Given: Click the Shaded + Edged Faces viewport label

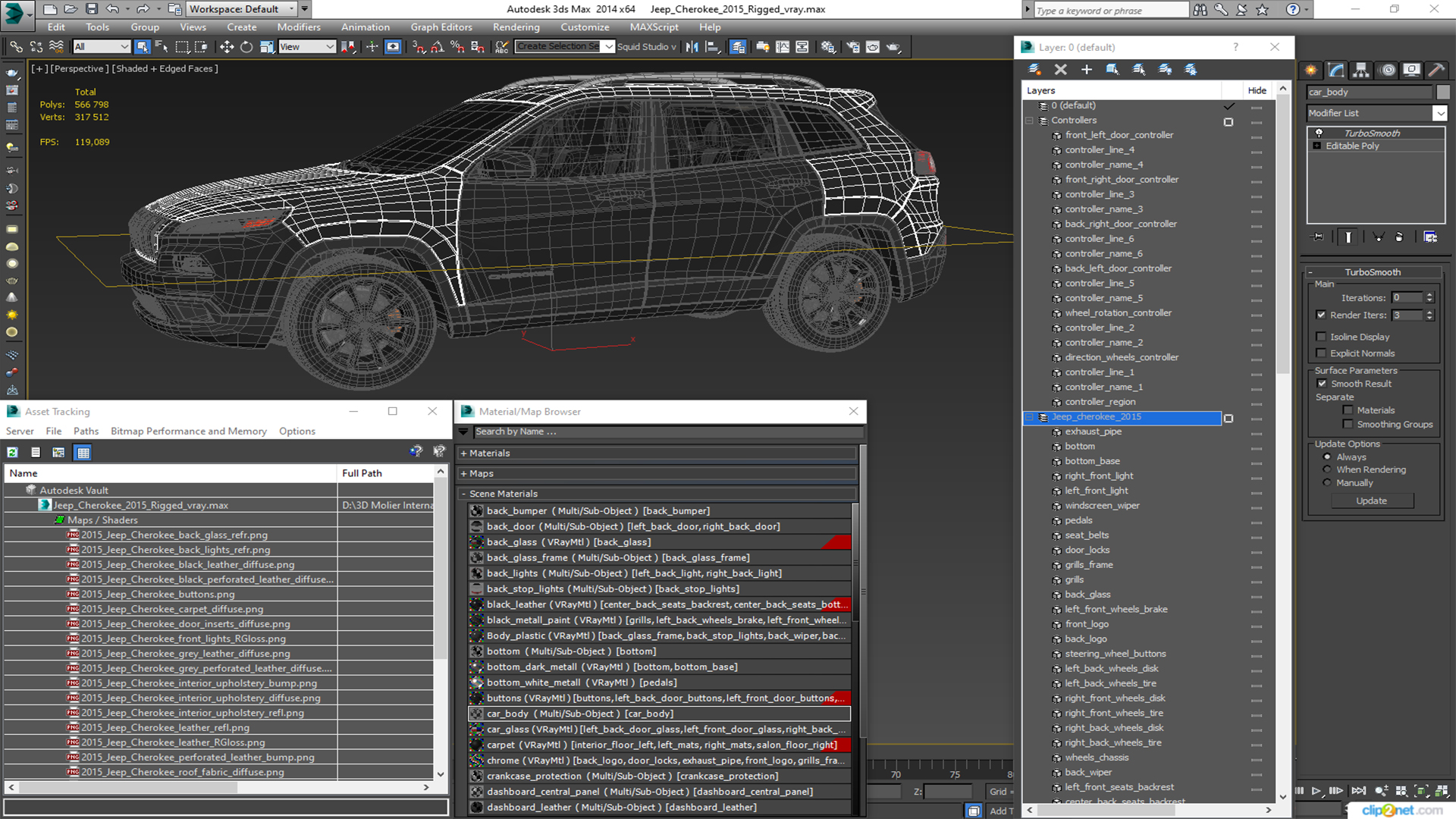Looking at the screenshot, I should [x=165, y=68].
